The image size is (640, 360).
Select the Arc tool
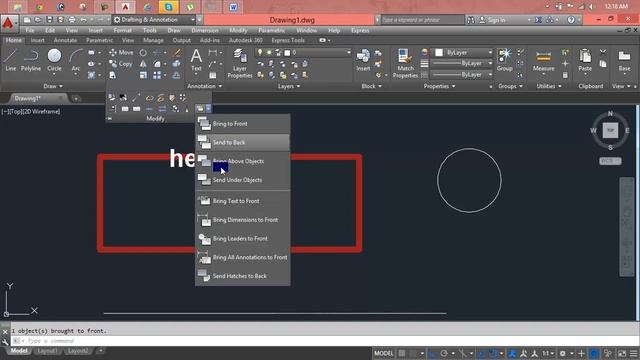76,60
